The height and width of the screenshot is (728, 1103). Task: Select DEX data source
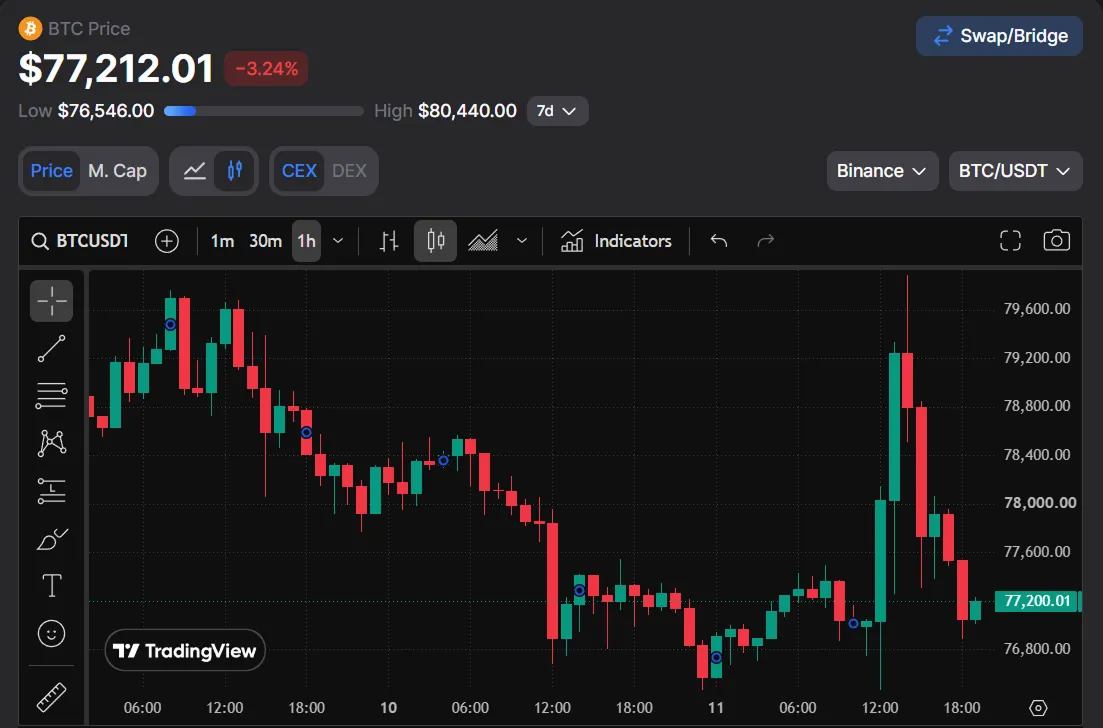(349, 171)
